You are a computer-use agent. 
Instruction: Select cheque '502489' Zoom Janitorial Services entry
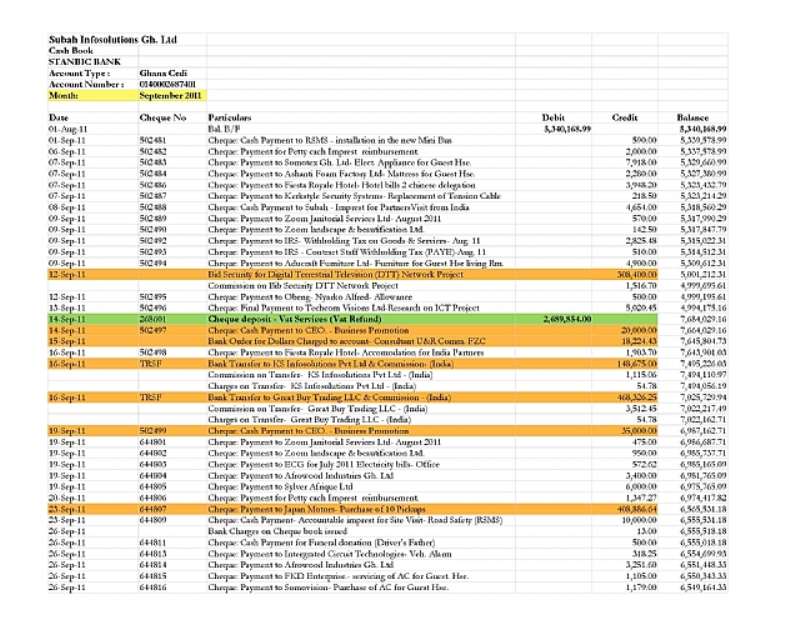pos(324,218)
